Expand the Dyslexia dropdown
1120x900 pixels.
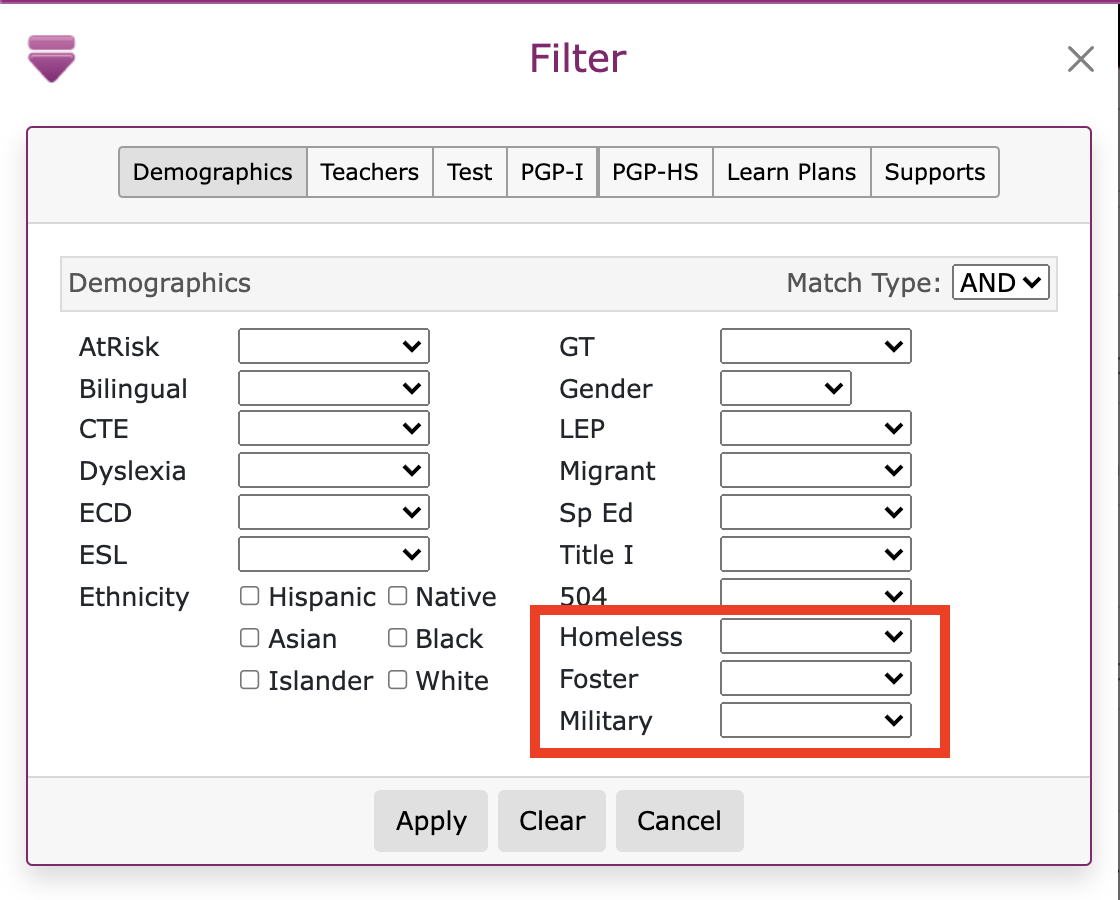[x=334, y=471]
